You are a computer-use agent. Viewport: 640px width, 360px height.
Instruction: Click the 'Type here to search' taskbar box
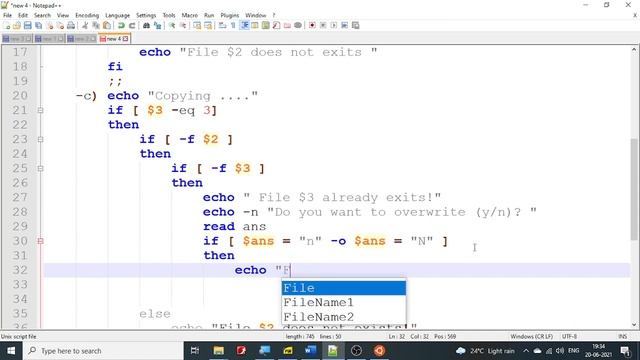click(103, 351)
